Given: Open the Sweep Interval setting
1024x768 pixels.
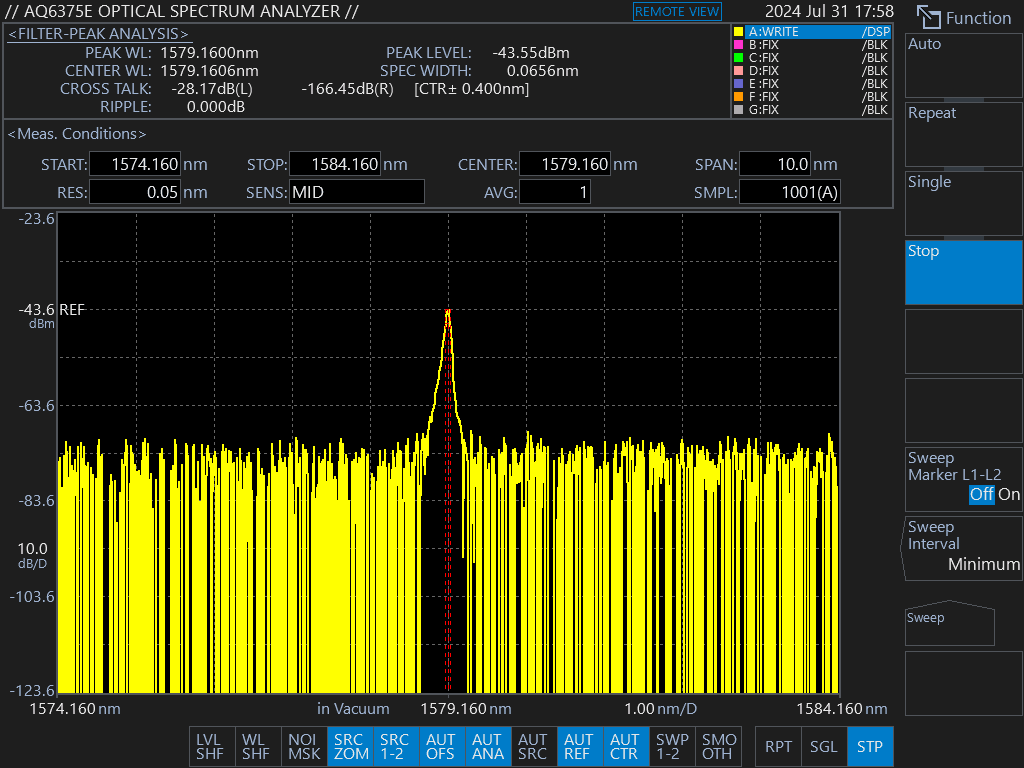Looking at the screenshot, I should [x=963, y=546].
